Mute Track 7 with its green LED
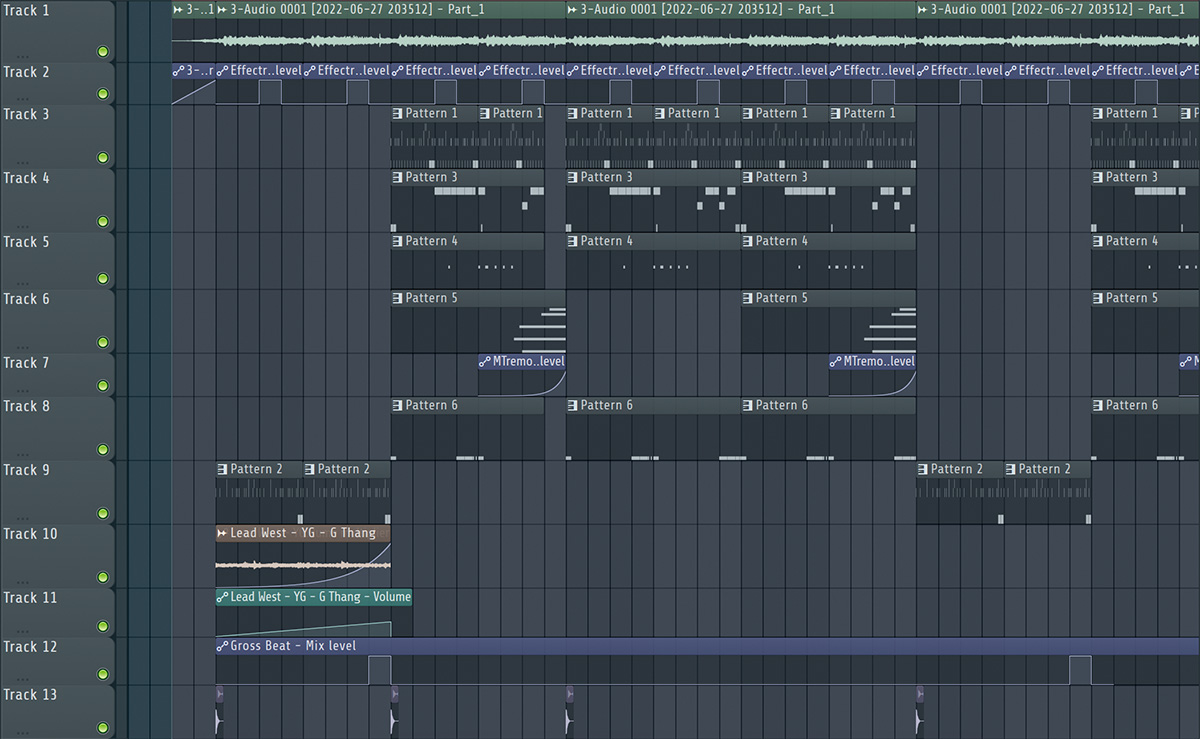 (102, 386)
